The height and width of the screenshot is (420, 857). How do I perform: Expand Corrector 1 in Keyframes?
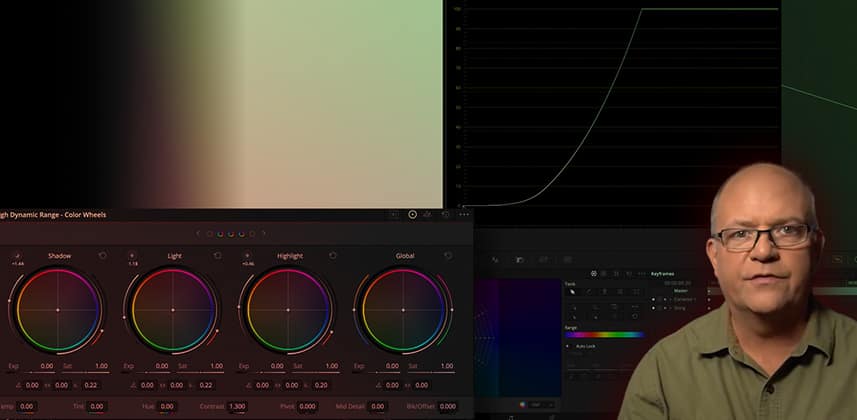pos(670,300)
